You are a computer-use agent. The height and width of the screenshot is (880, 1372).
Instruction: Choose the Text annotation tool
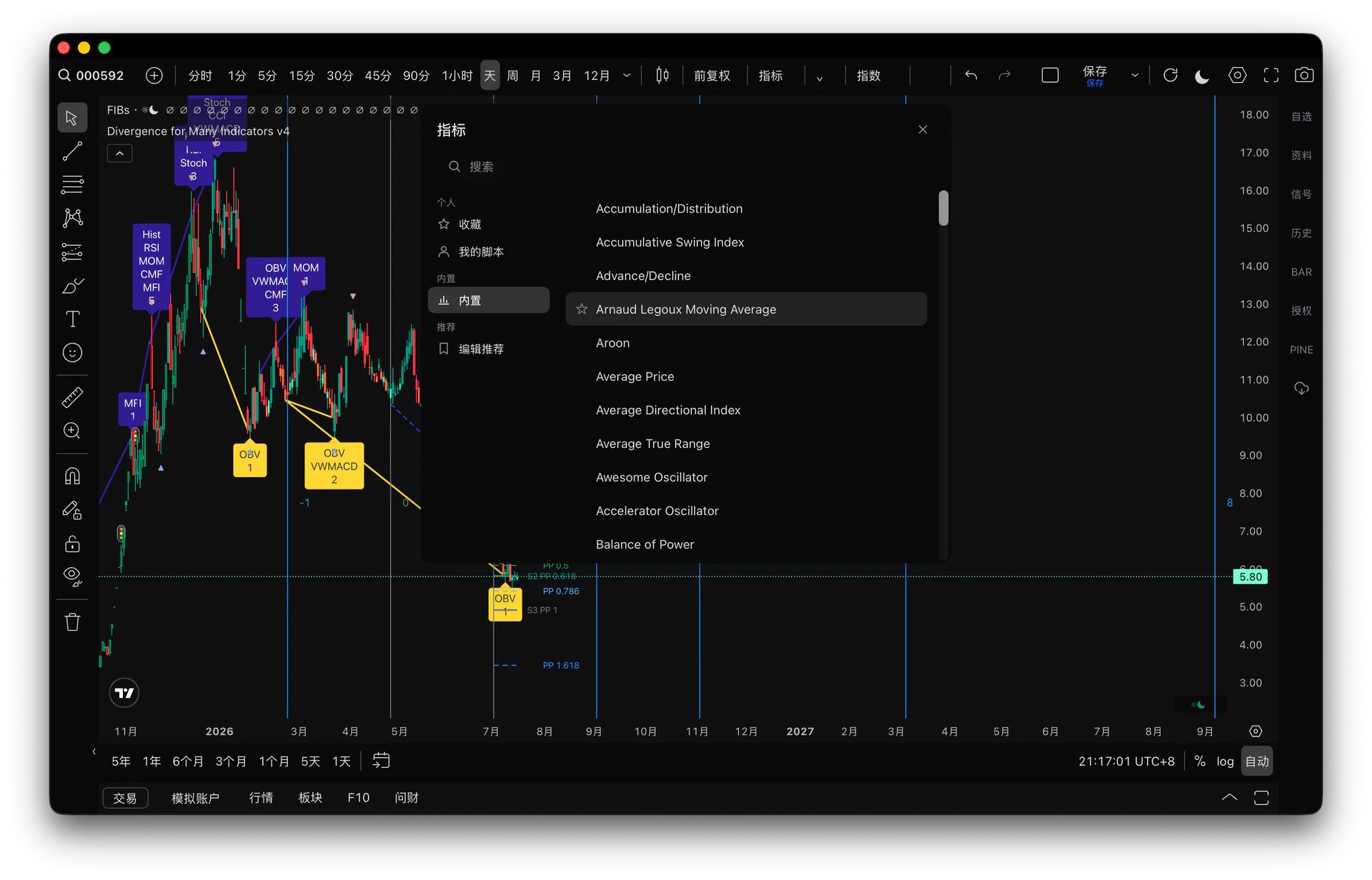click(x=72, y=319)
